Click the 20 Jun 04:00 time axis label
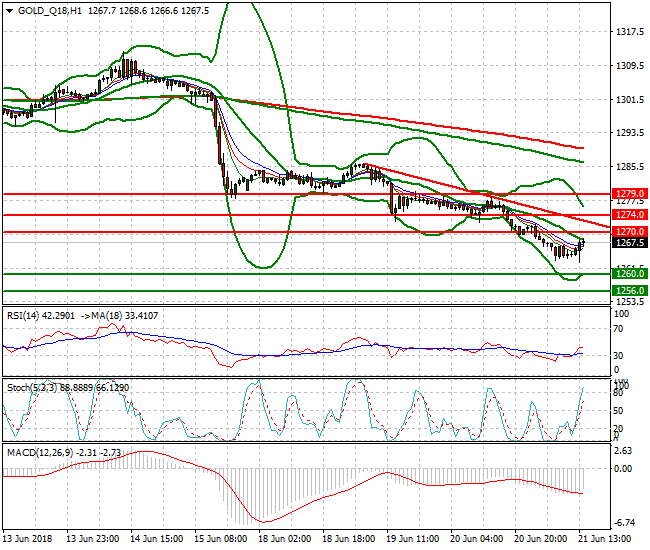The height and width of the screenshot is (550, 650). 476,539
